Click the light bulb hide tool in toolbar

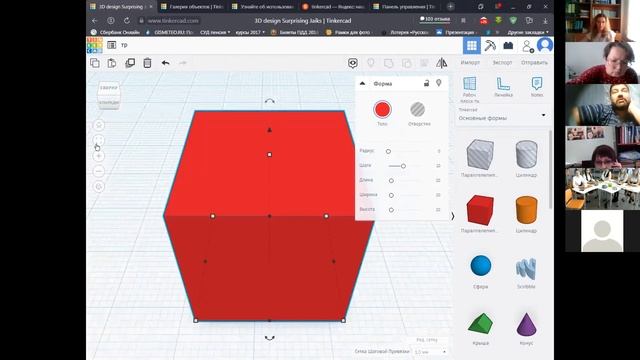pyautogui.click(x=371, y=63)
